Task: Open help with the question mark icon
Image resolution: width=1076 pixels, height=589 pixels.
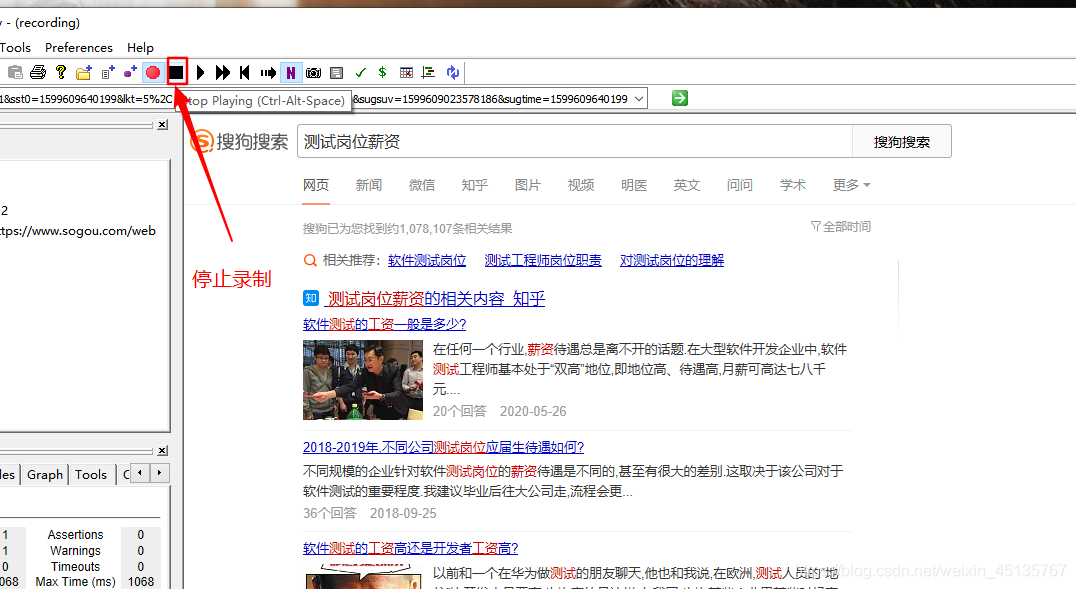Action: (x=61, y=72)
